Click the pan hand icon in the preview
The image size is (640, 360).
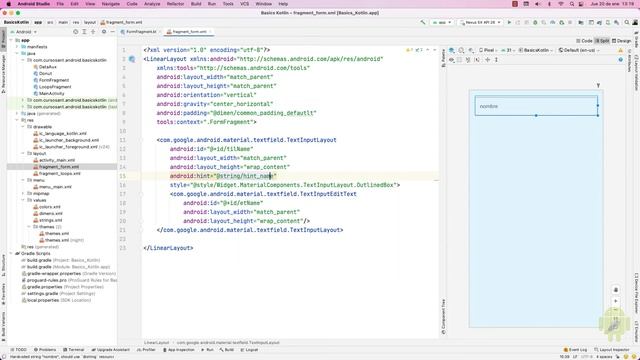616,290
